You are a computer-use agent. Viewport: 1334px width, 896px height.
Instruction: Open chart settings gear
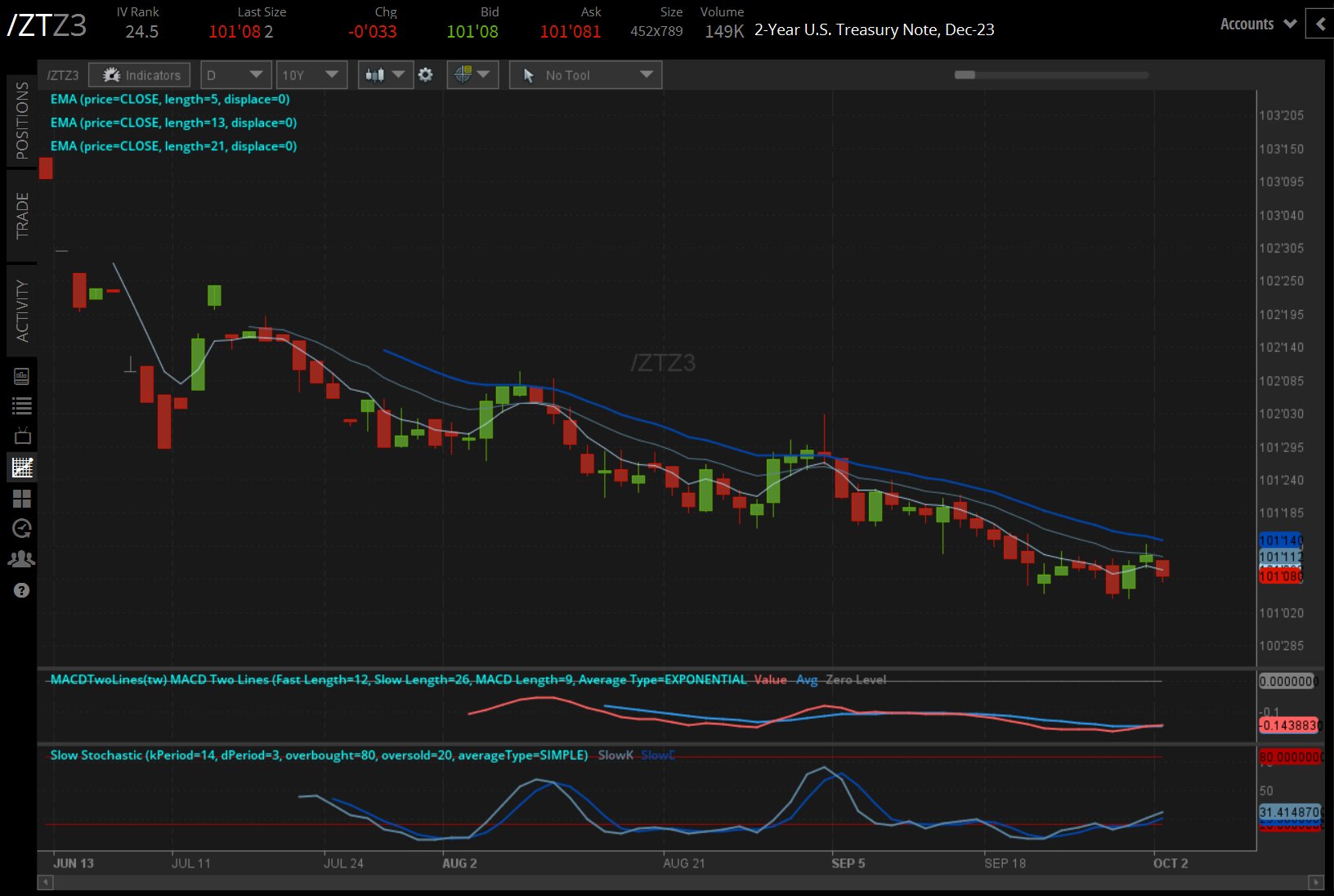426,75
